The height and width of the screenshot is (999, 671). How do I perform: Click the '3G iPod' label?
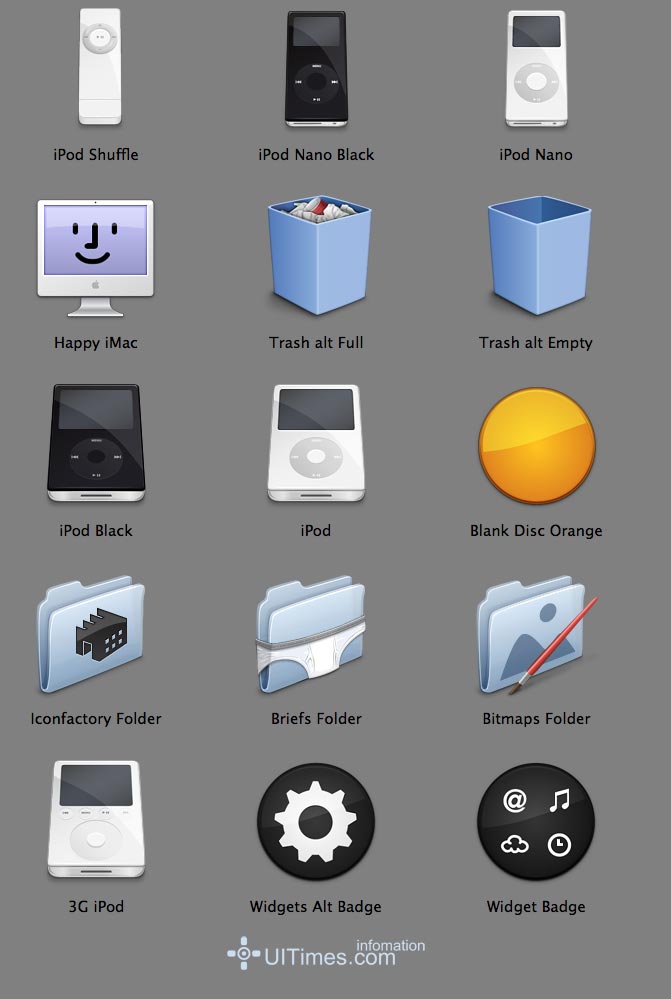click(x=96, y=907)
